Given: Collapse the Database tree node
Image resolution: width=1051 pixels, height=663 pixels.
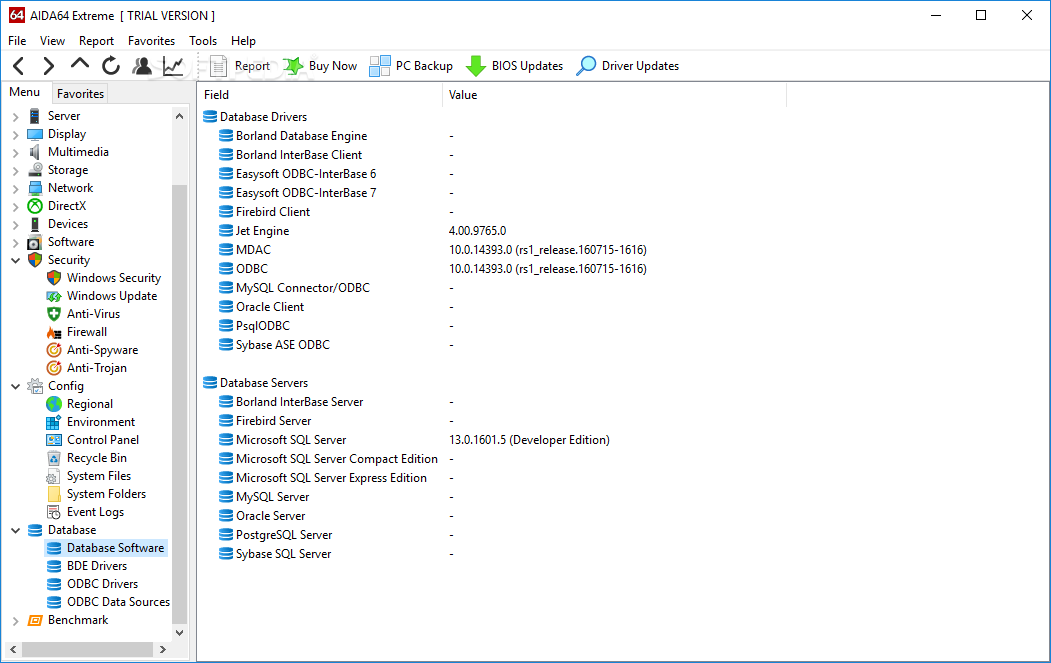Looking at the screenshot, I should (15, 530).
